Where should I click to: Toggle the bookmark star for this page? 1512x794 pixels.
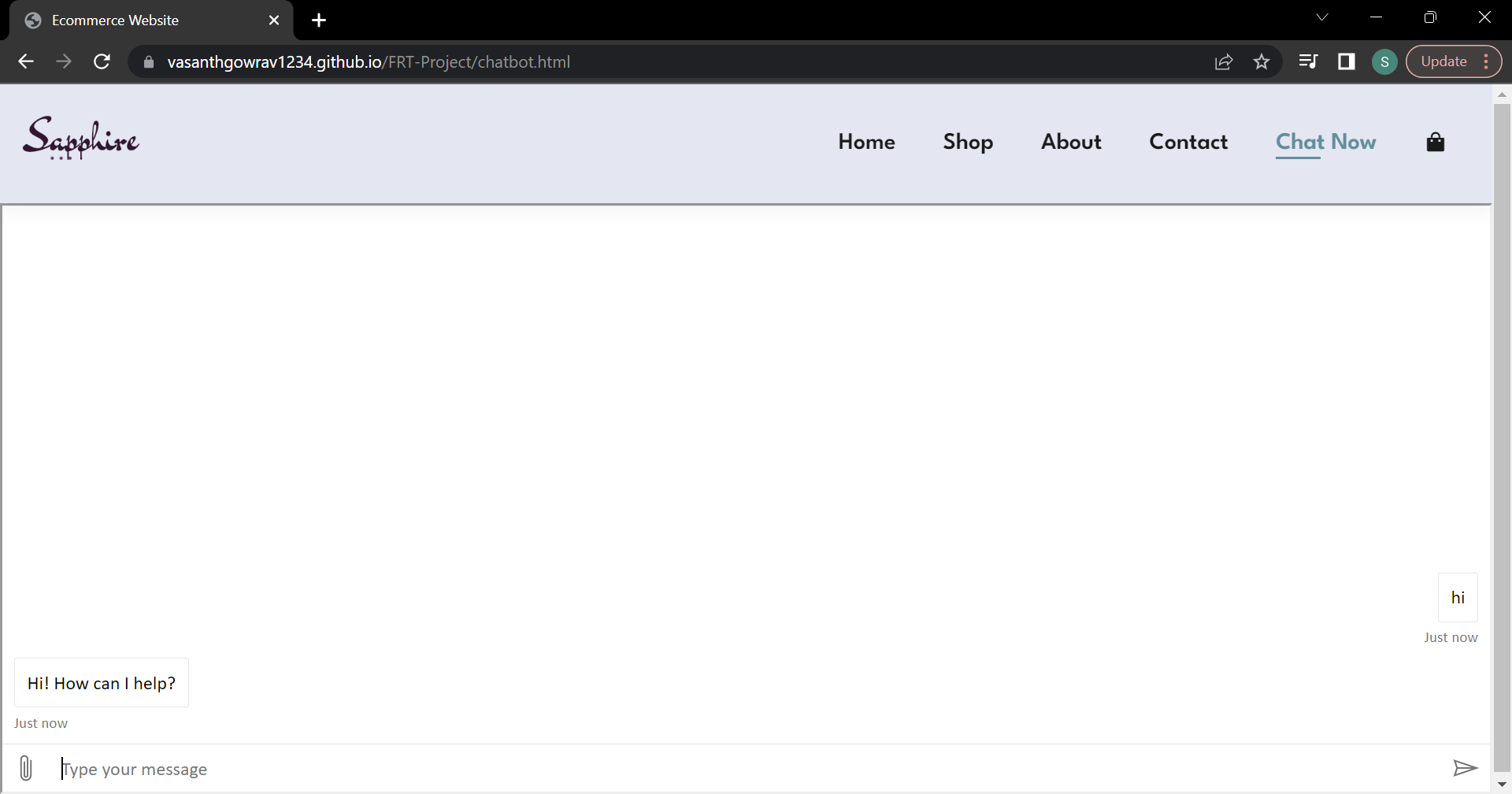click(1262, 61)
